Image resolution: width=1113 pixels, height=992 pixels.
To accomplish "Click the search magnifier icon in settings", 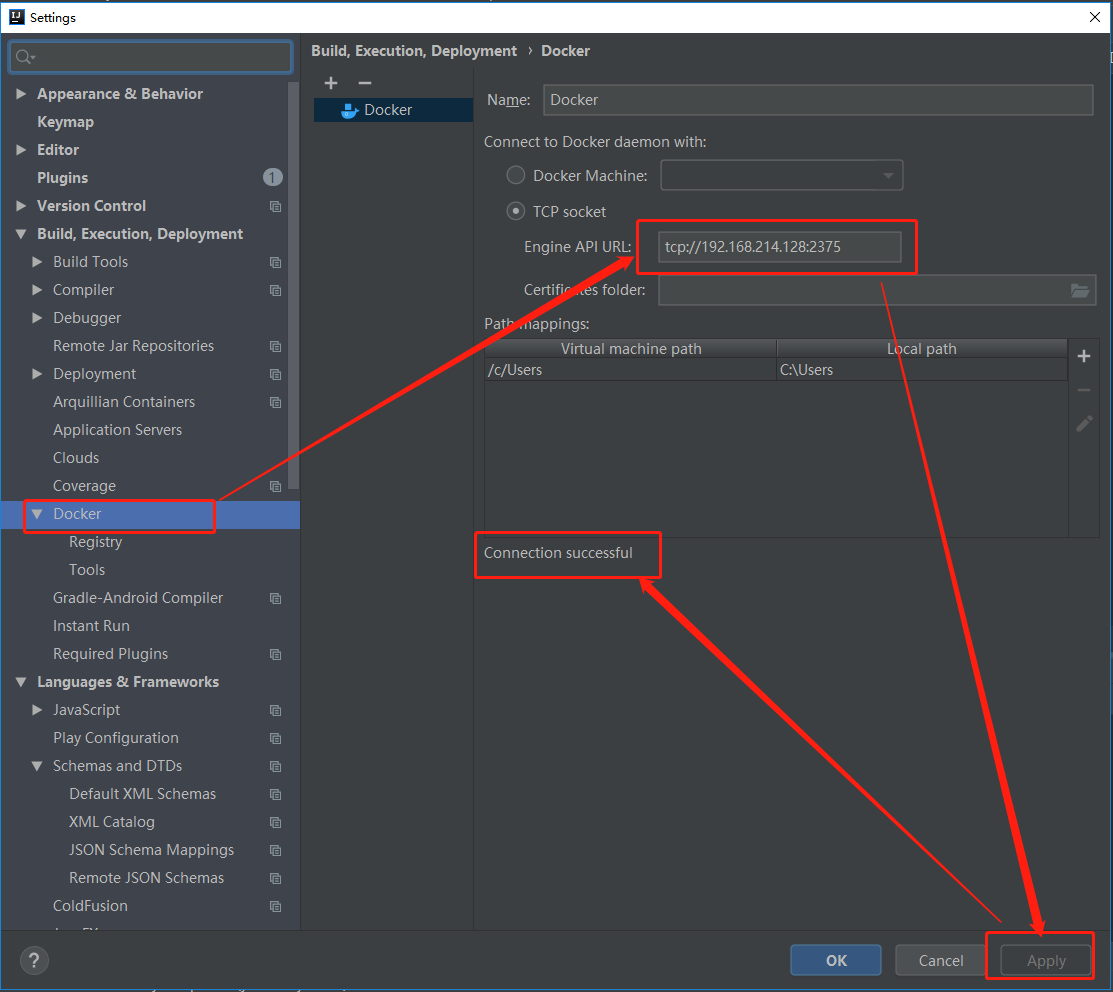I will point(24,57).
